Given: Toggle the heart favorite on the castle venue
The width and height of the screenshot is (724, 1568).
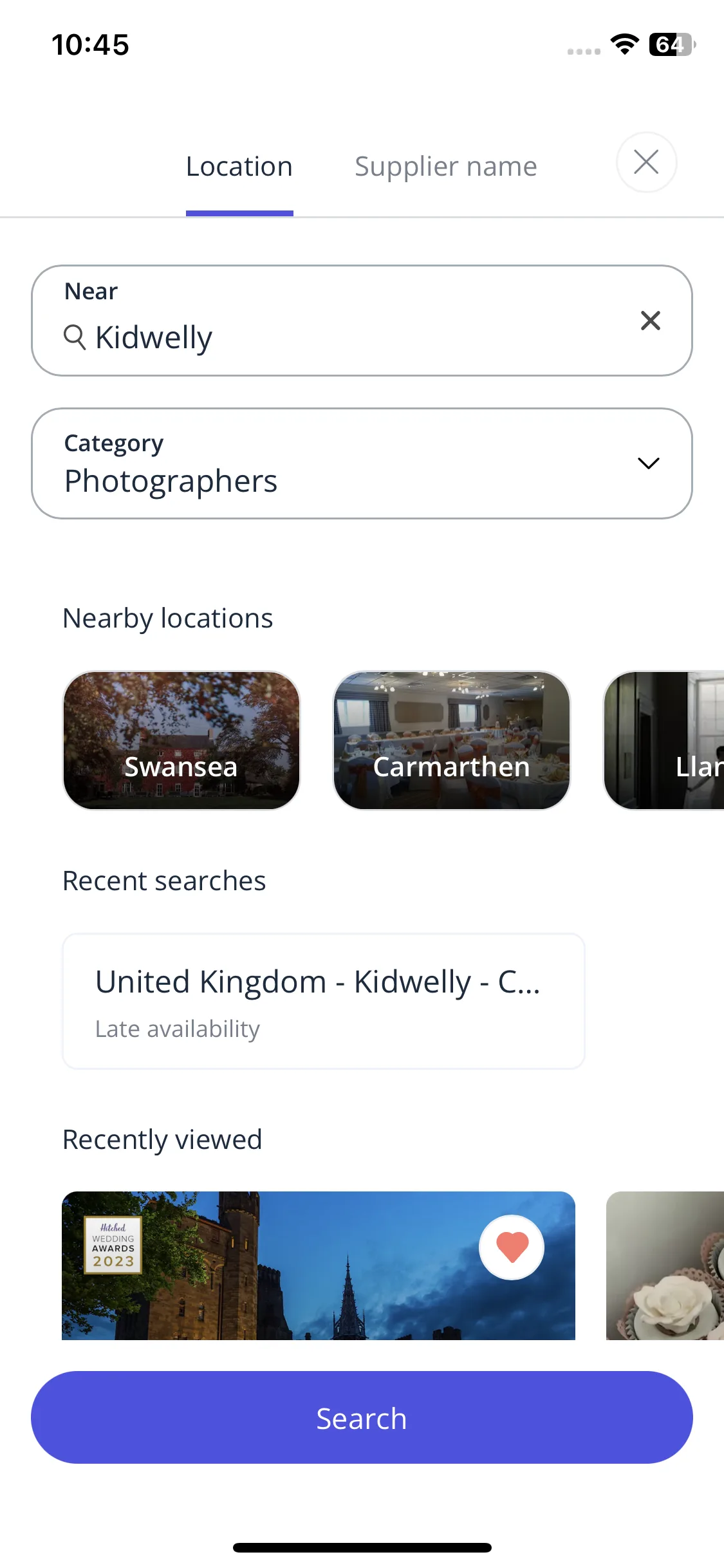Looking at the screenshot, I should point(512,1247).
